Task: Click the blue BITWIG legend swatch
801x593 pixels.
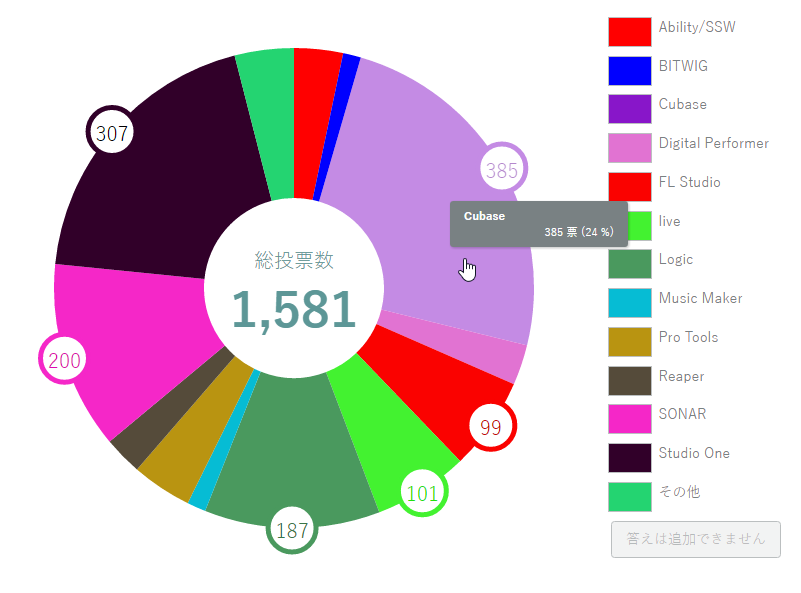Action: (x=629, y=70)
